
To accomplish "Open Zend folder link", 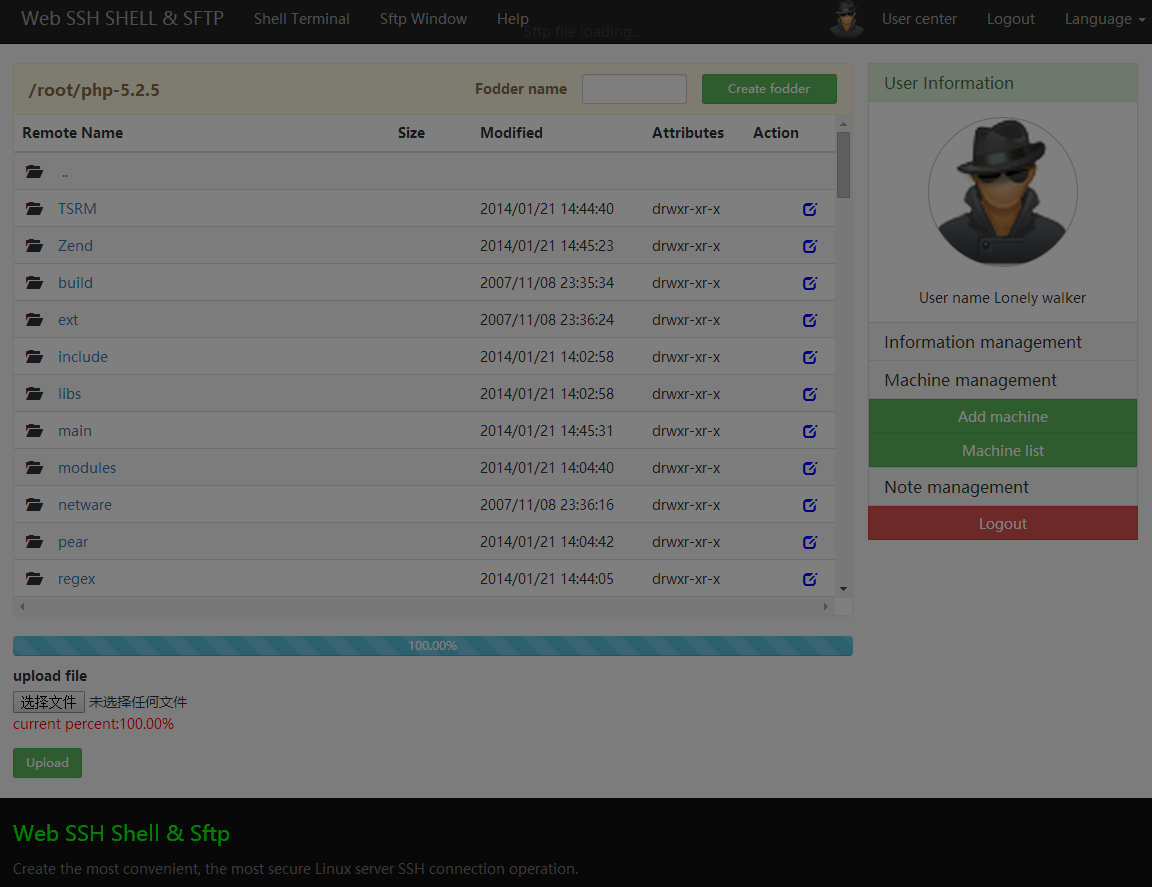I will [x=75, y=245].
